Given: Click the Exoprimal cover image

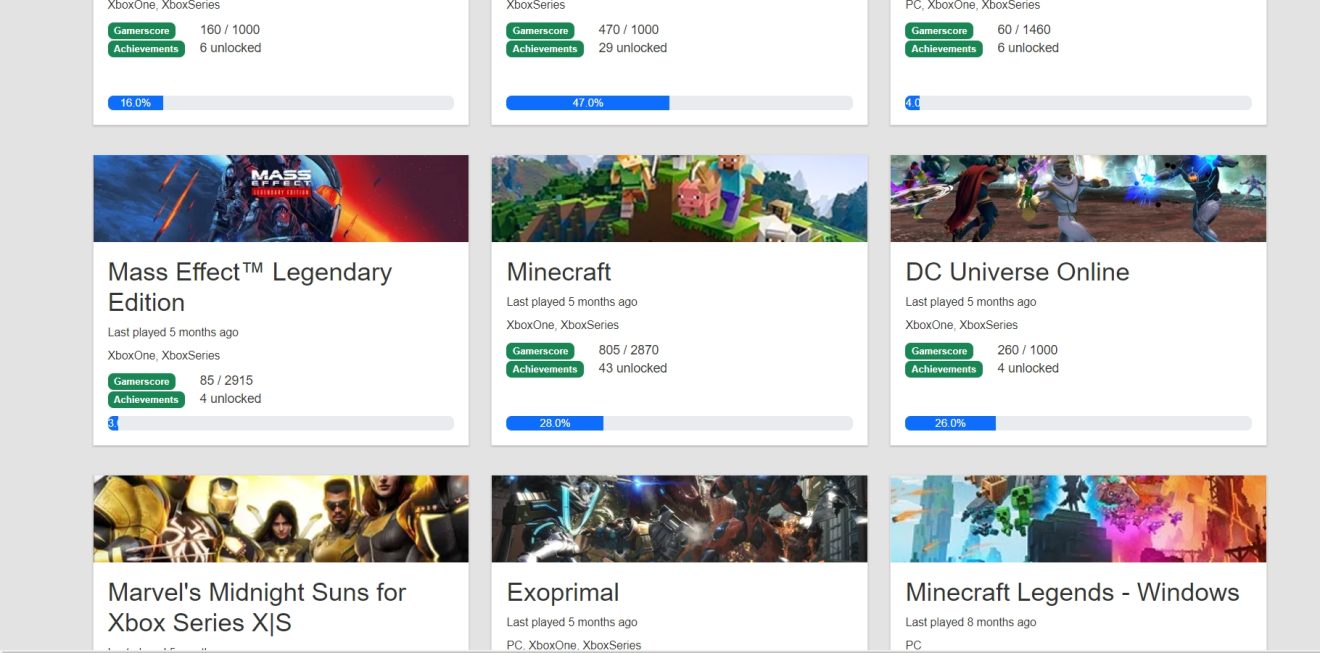Looking at the screenshot, I should point(680,518).
